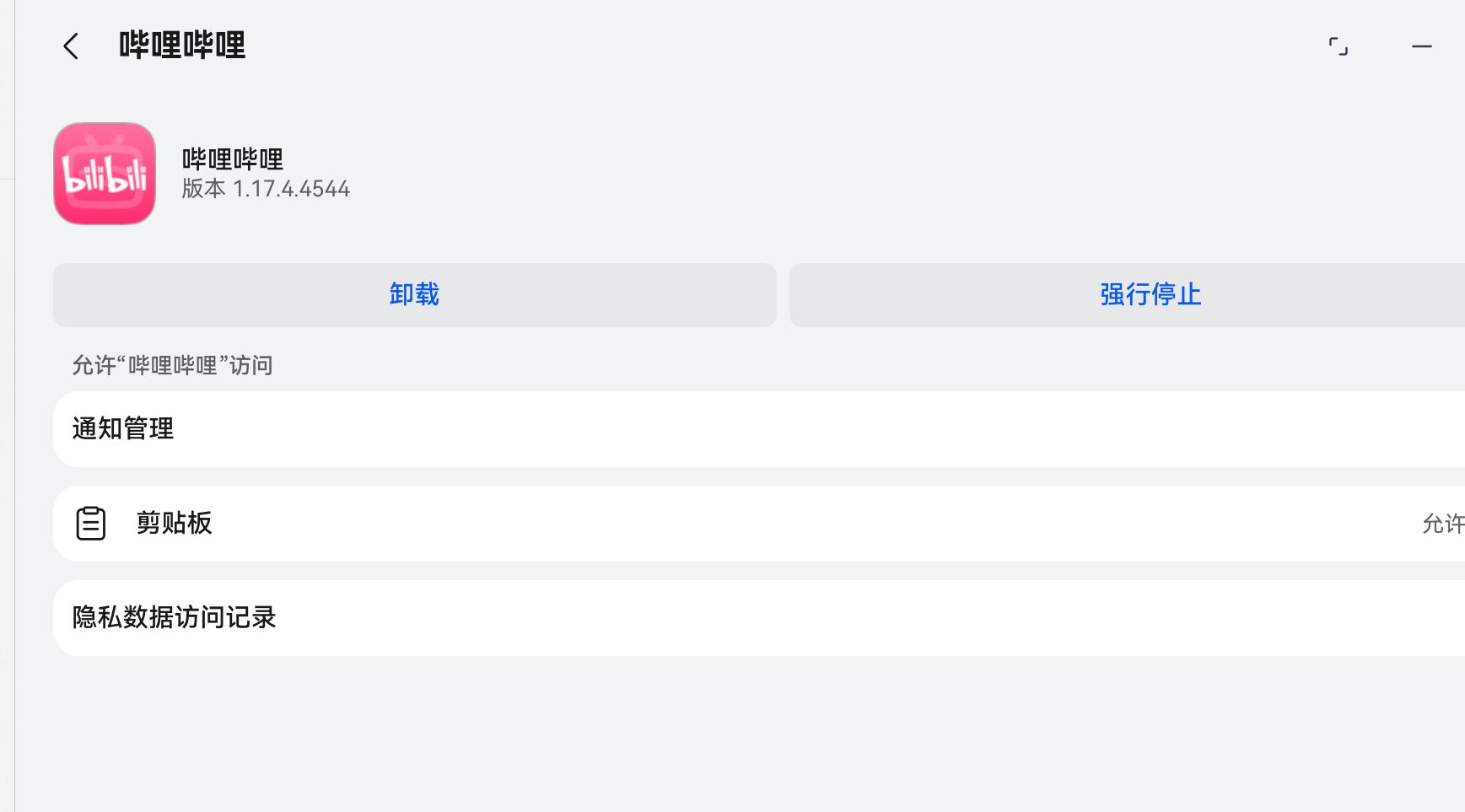The width and height of the screenshot is (1465, 812).
Task: Select the 剪贴板 permission label
Action: click(175, 524)
